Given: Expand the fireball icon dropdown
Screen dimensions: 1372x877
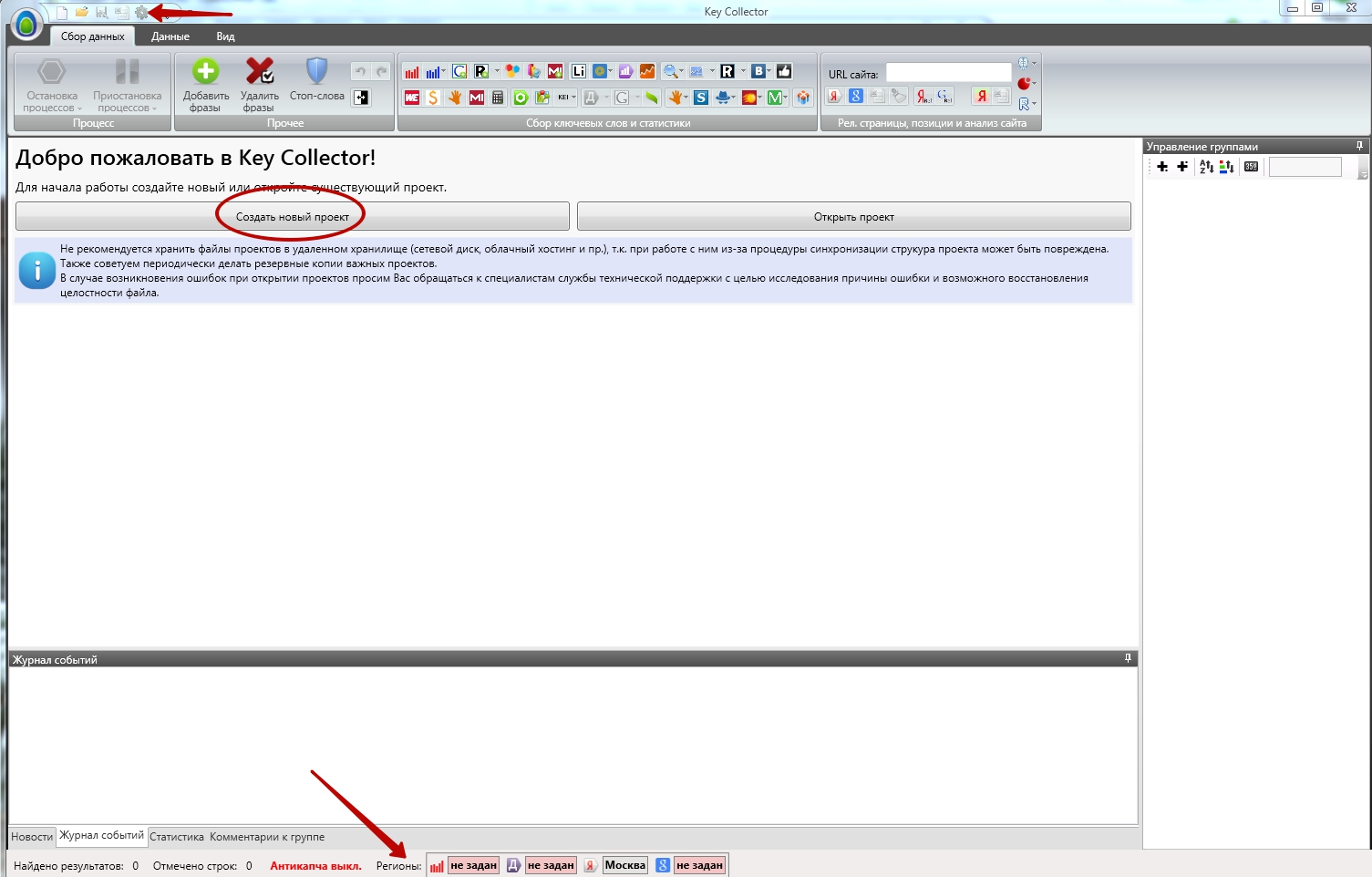Looking at the screenshot, I should (x=759, y=98).
